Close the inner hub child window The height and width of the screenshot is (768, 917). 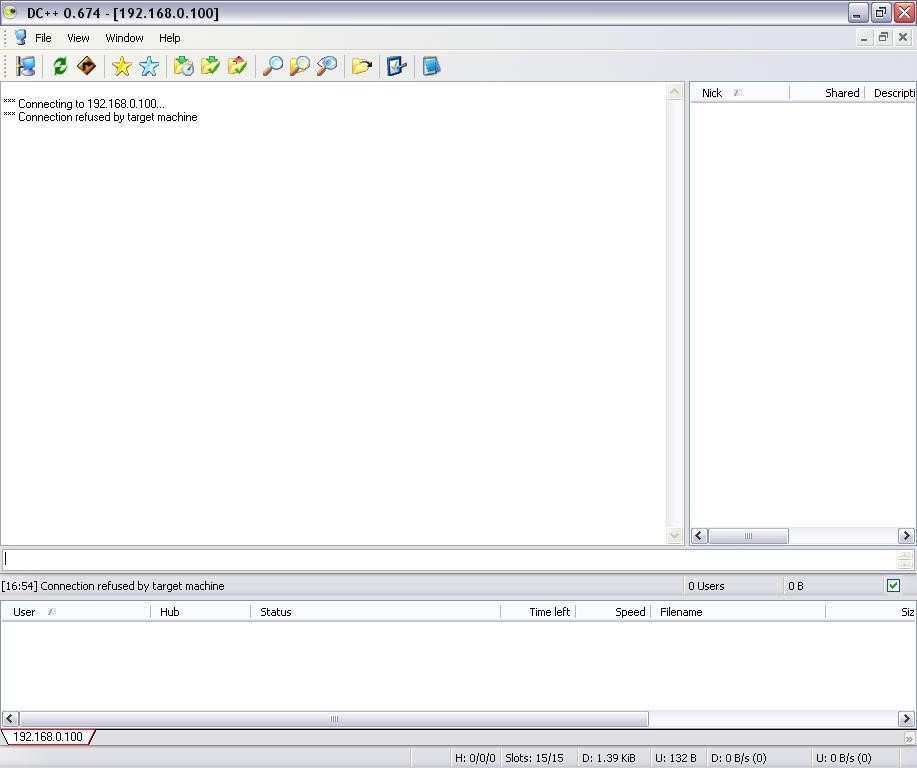pos(903,38)
